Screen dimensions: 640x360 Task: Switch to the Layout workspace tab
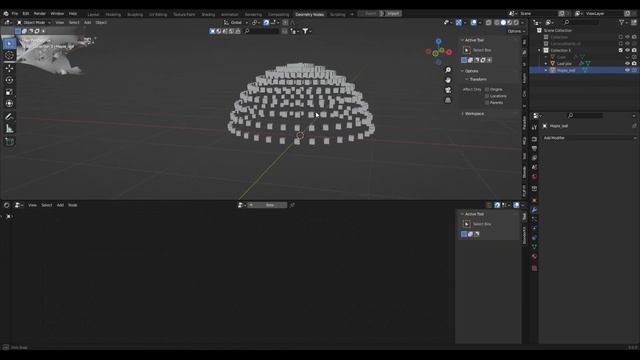pos(93,14)
